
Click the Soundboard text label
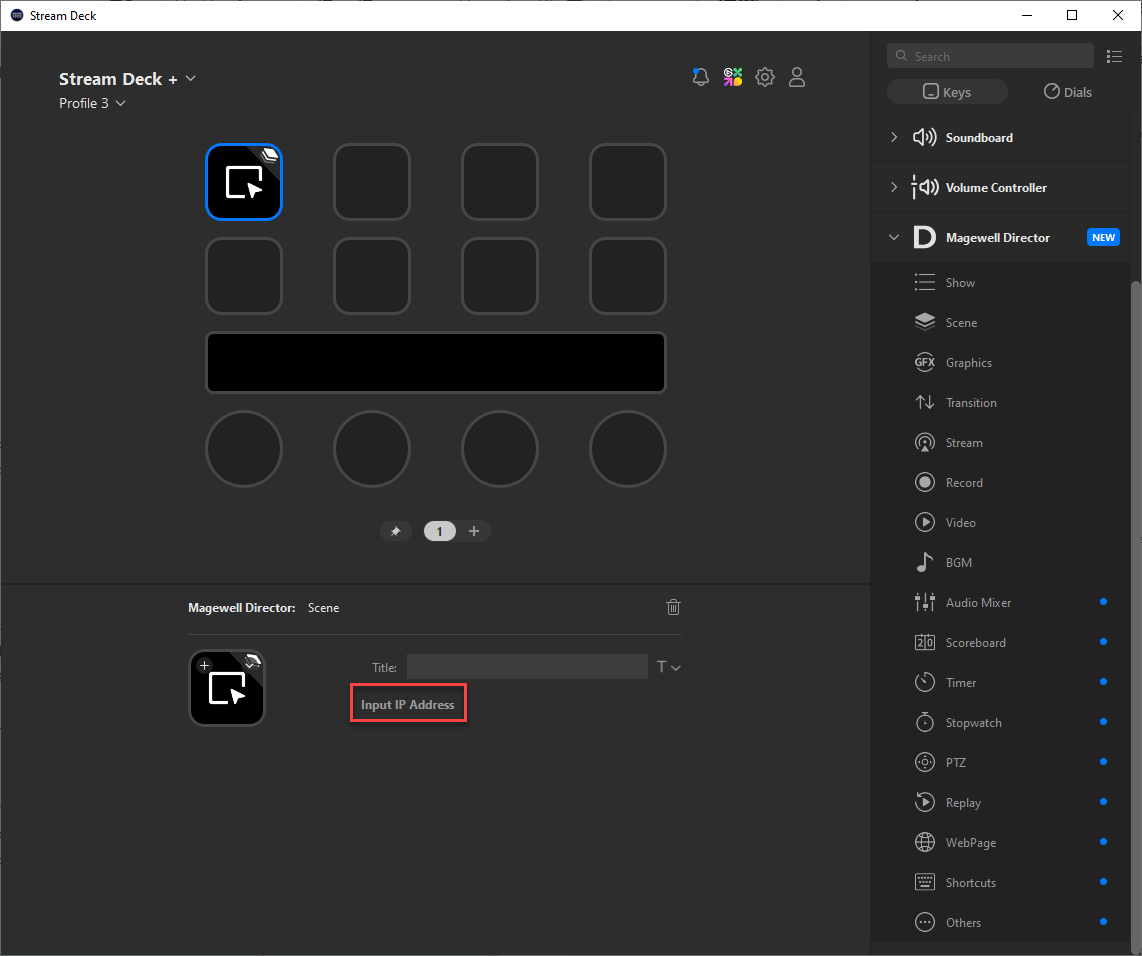point(979,138)
